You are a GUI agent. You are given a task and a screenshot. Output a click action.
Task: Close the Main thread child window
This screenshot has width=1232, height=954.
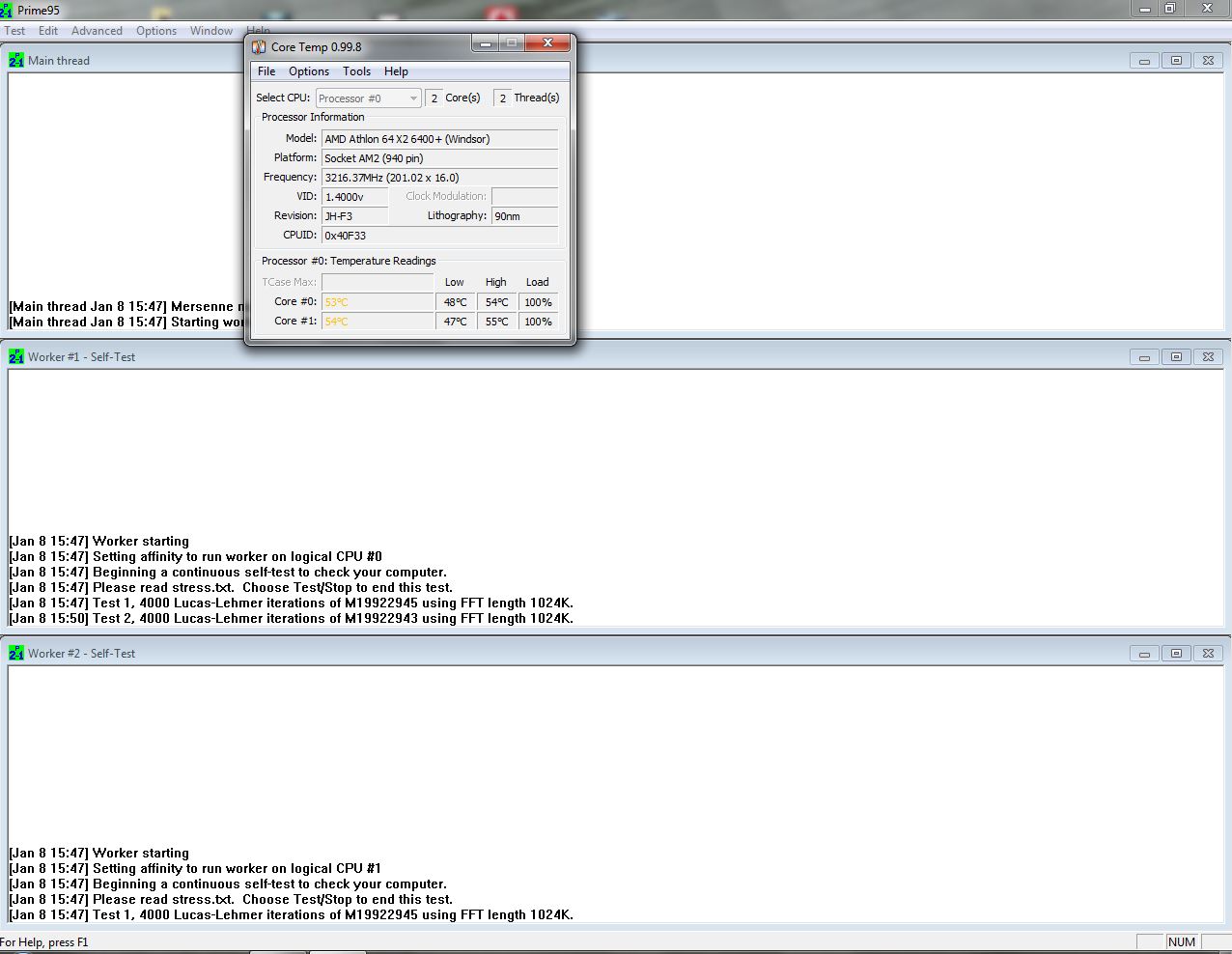1208,61
